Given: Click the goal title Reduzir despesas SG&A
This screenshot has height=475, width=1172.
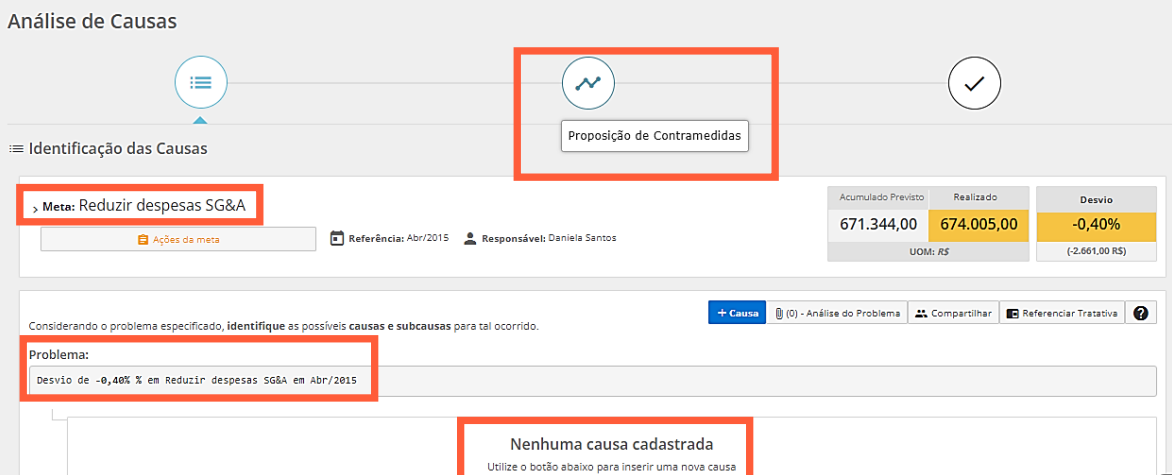Looking at the screenshot, I should click(x=162, y=205).
